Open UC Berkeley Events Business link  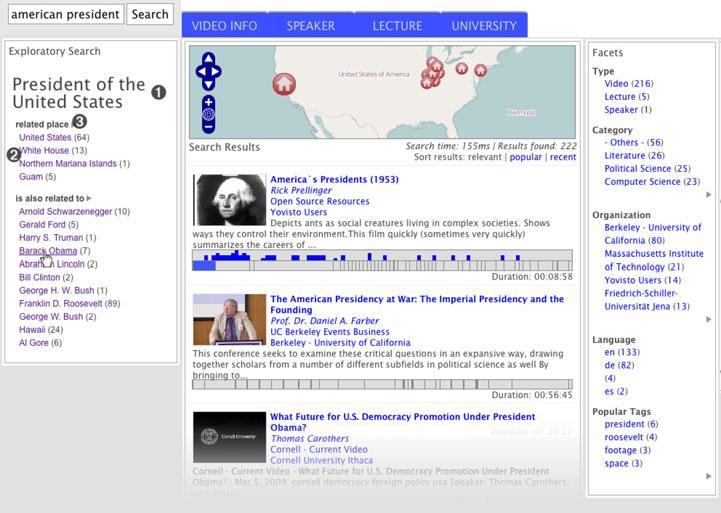click(330, 332)
